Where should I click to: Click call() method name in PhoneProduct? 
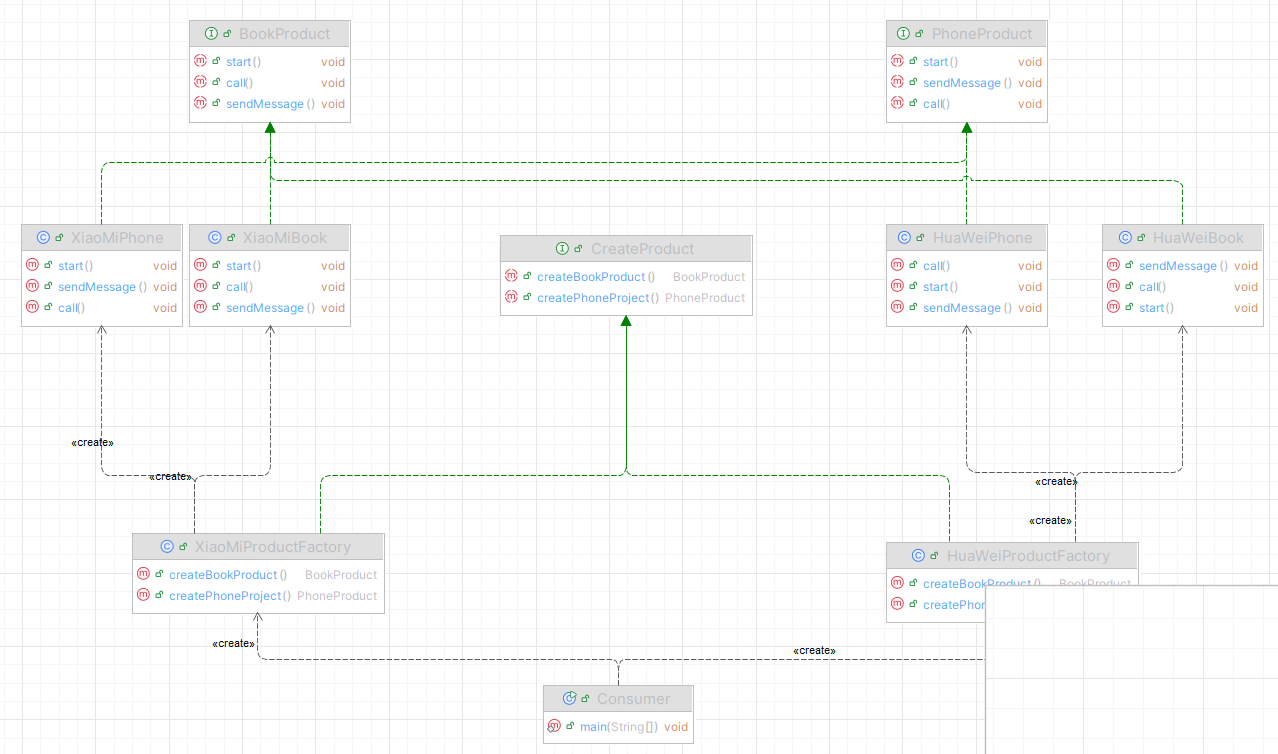[x=936, y=104]
